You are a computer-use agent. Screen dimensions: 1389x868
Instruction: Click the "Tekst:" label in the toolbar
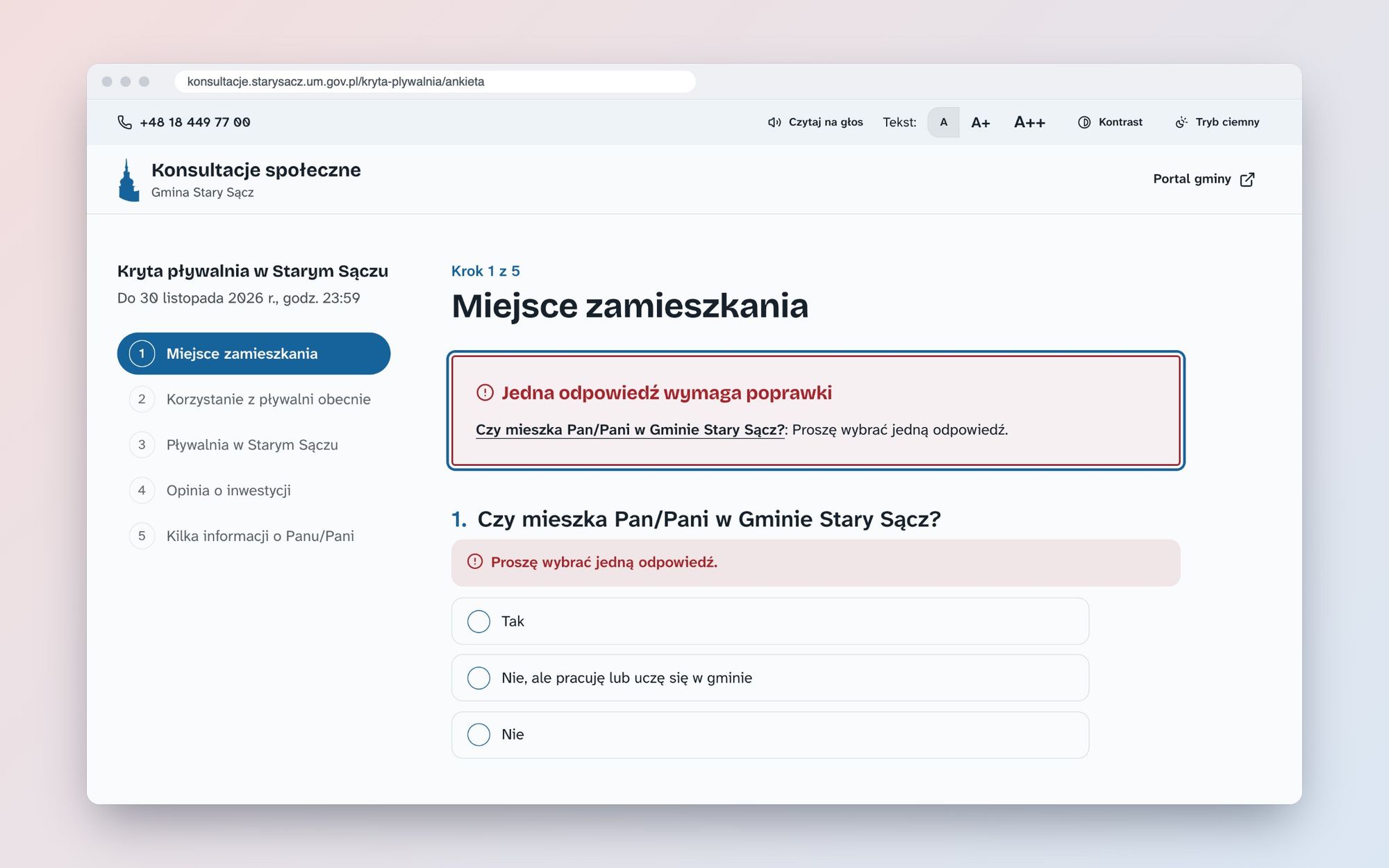pos(899,122)
